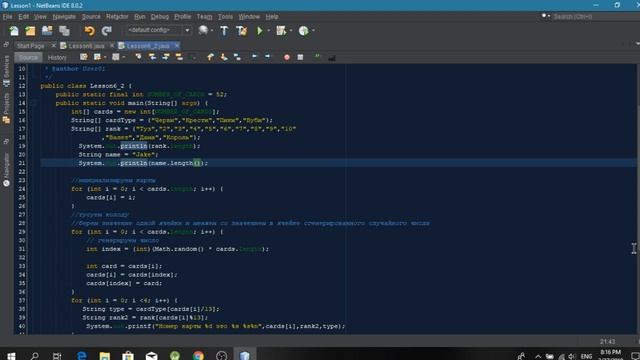Click the taskbar search magnifier icon

[x=35, y=356]
